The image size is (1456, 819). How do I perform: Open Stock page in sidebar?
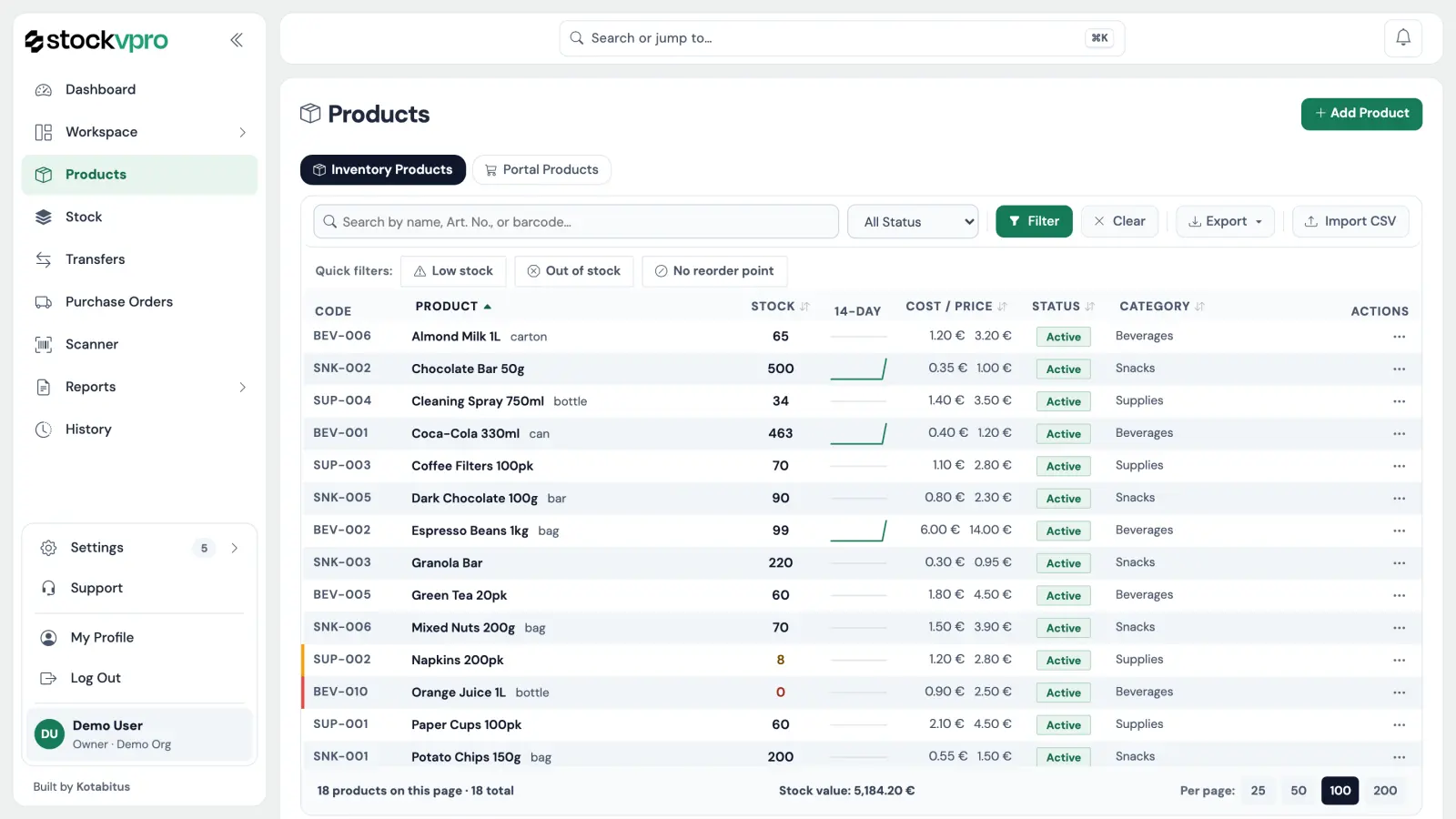[139, 217]
